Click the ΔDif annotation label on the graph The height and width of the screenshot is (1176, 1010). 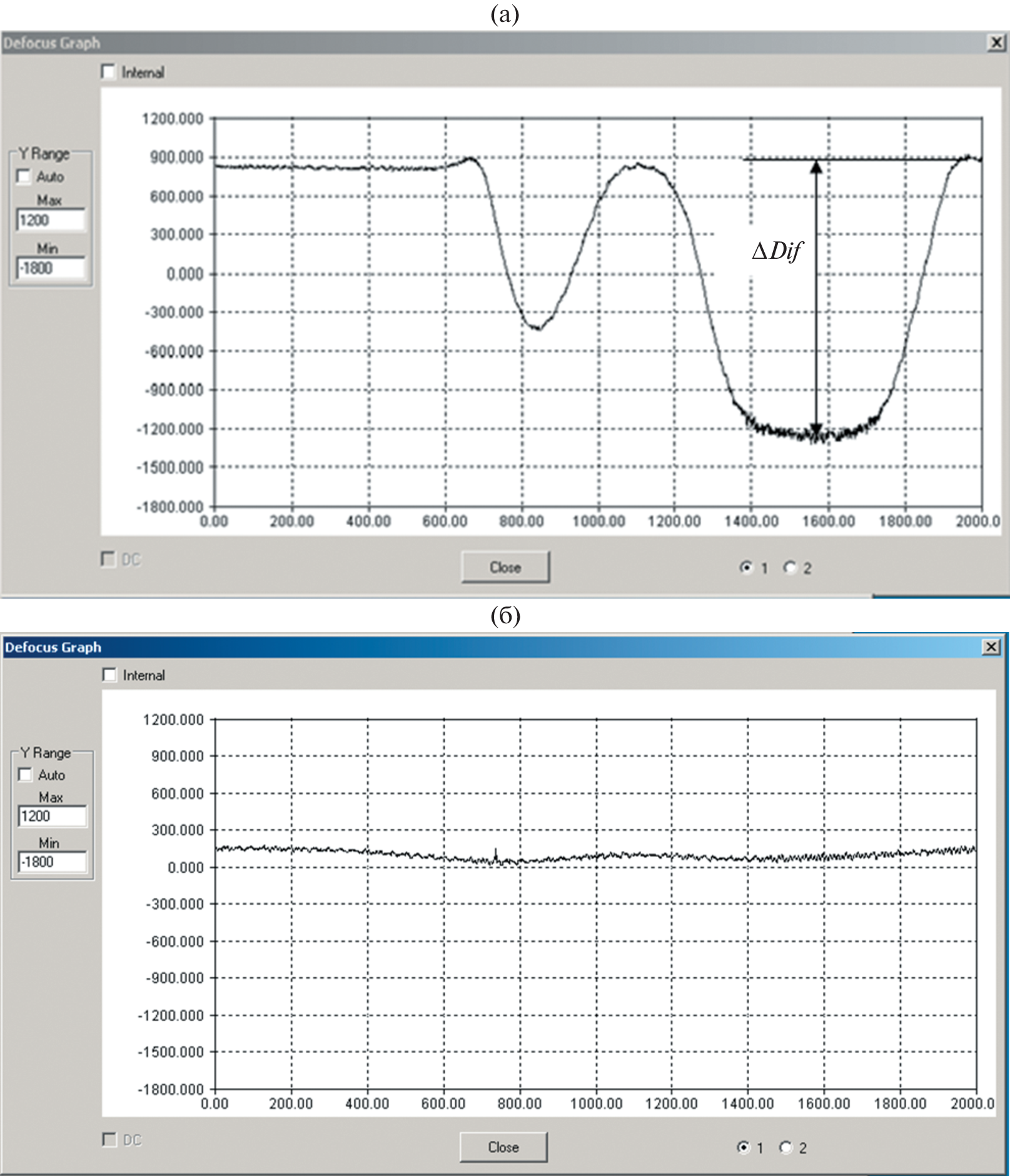pyautogui.click(x=777, y=251)
